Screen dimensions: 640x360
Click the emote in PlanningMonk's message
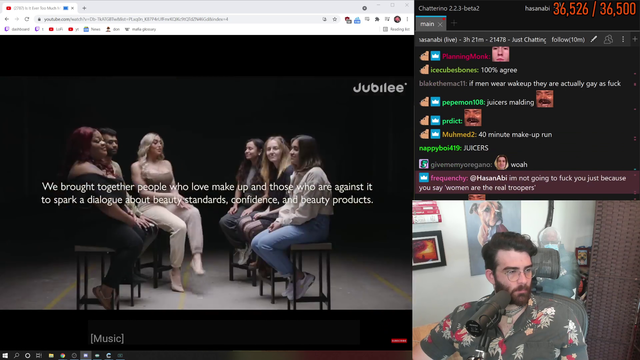coord(500,54)
